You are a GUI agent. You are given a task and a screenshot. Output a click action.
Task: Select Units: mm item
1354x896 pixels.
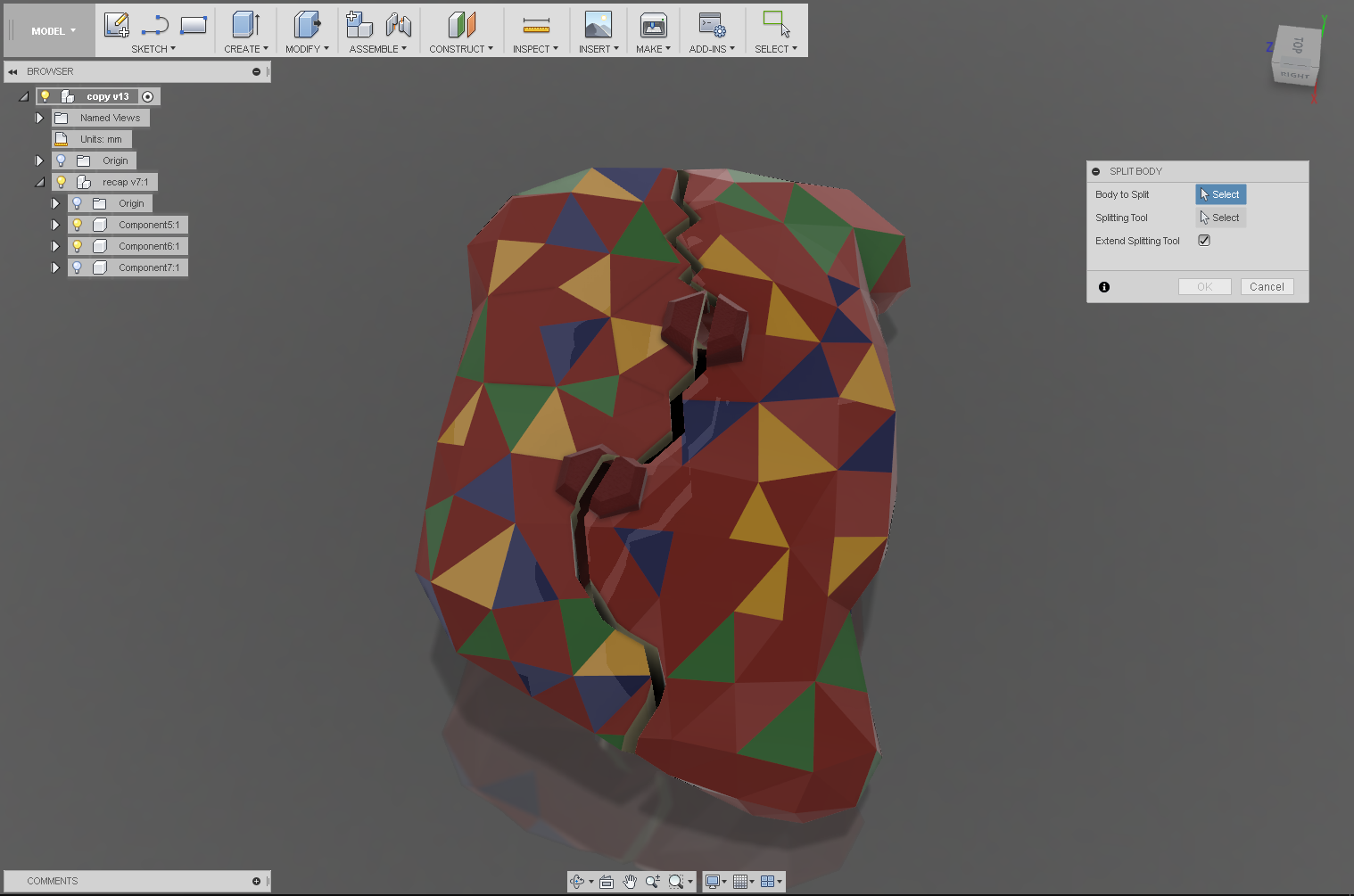coord(92,139)
